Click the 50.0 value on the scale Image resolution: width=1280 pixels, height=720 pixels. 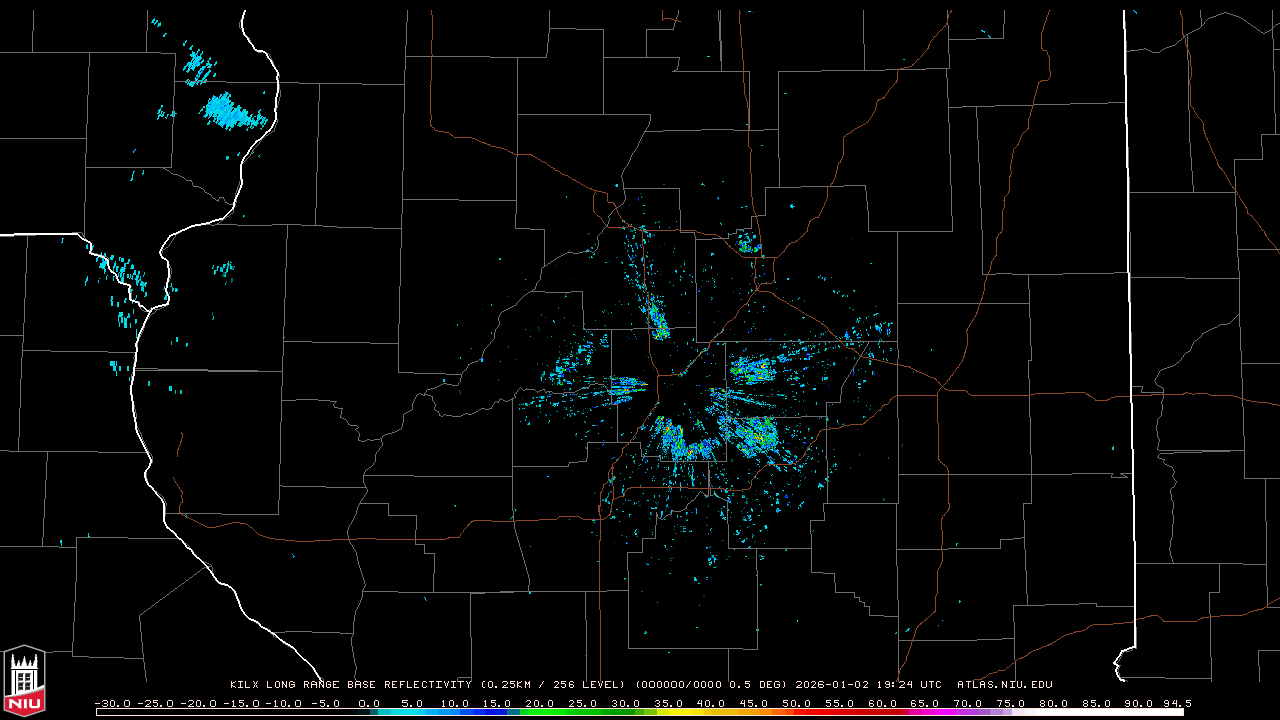(x=797, y=703)
